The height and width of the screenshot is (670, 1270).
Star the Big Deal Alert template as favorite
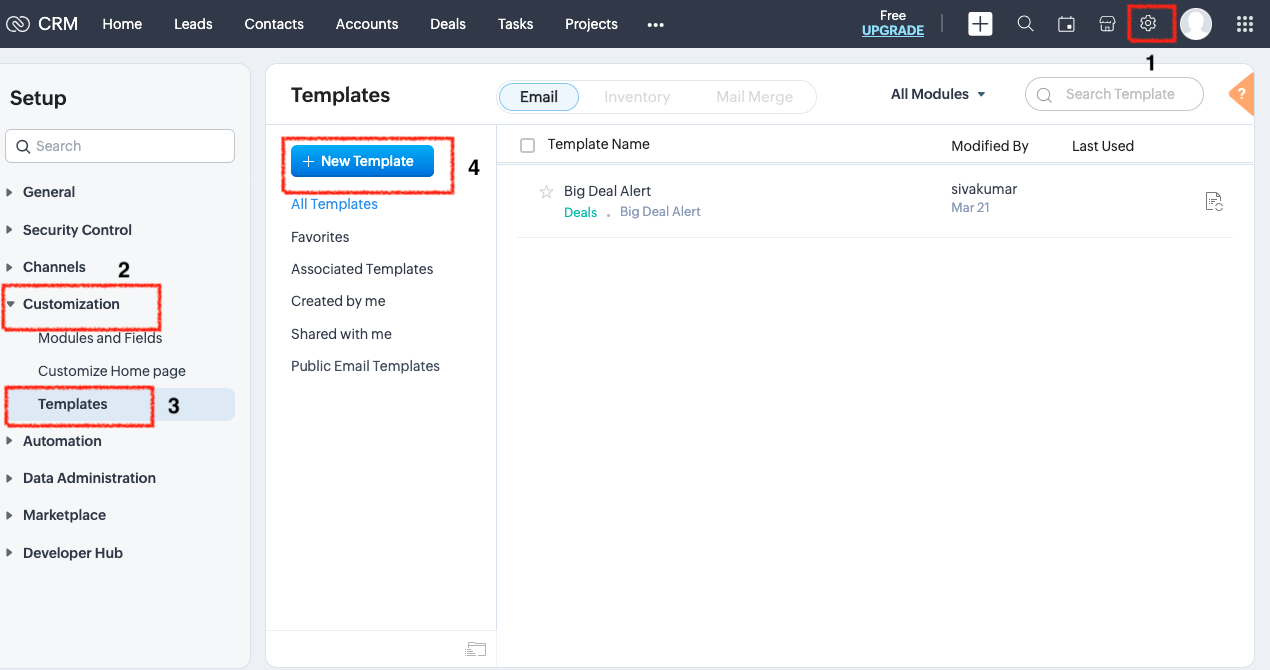[x=546, y=191]
